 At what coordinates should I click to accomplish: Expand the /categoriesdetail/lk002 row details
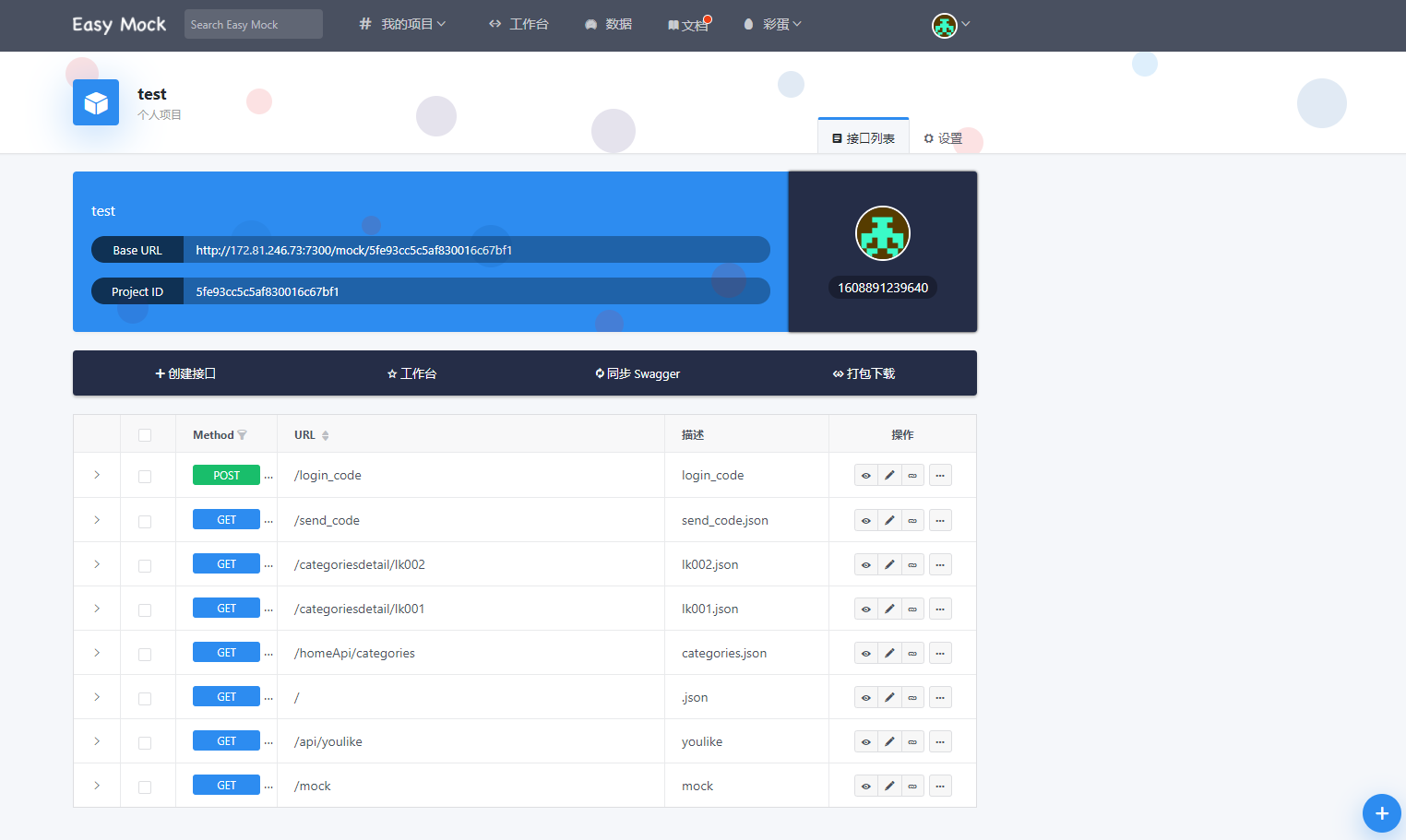tap(97, 564)
